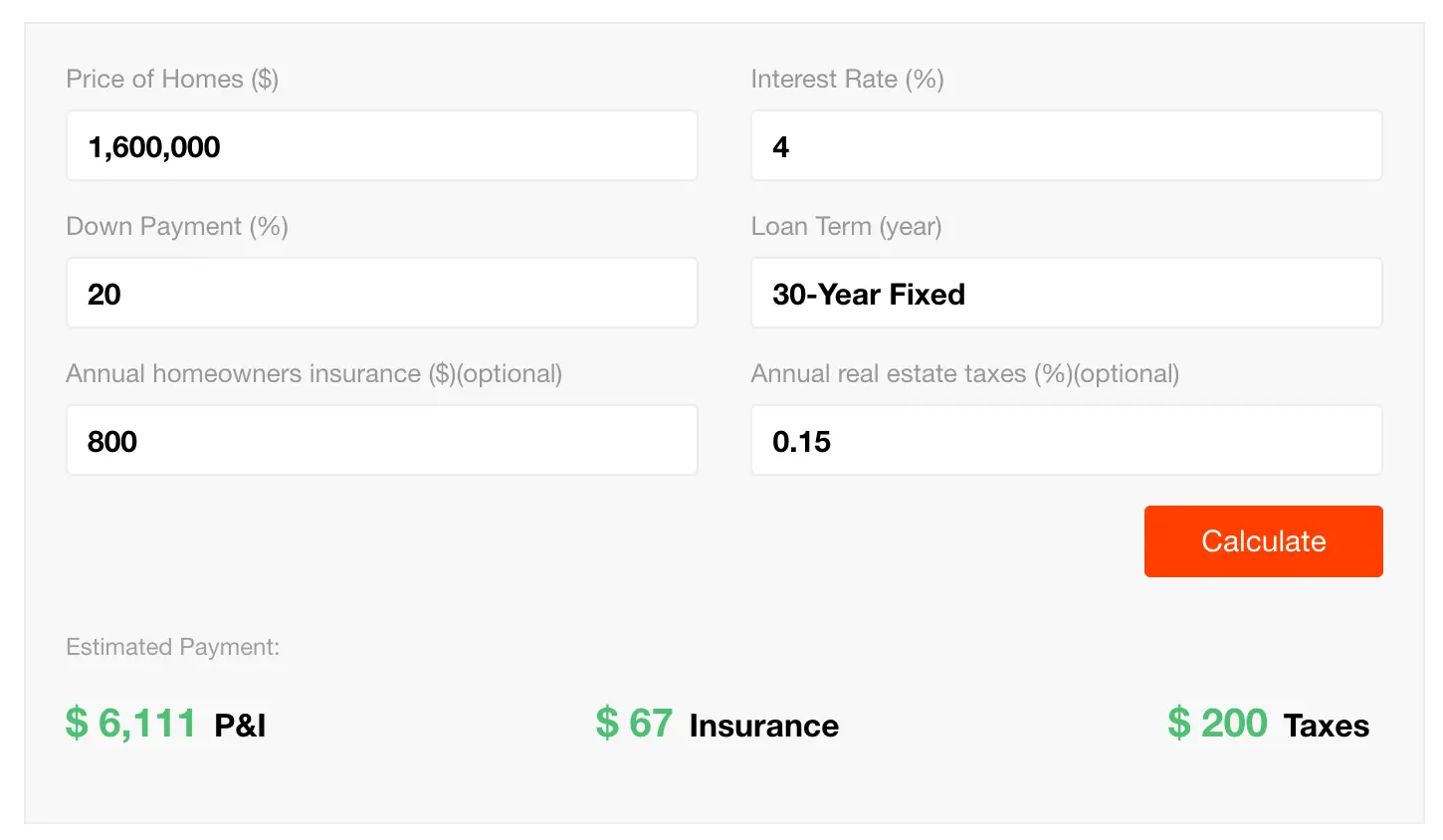Click the "Loan Term (year)" label
Viewport: 1443px width, 840px height.
click(x=846, y=226)
